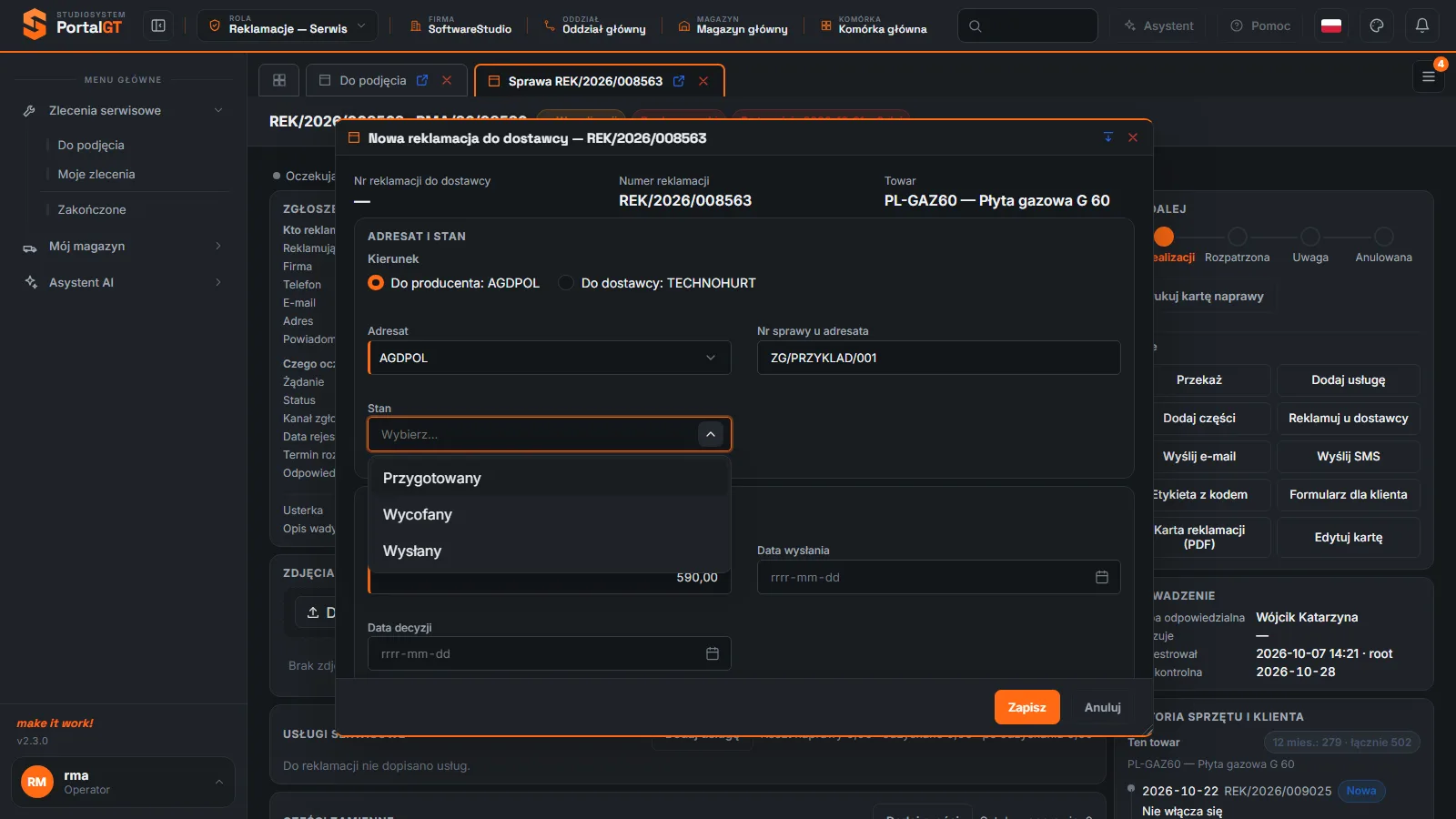Screen dimensions: 1456x819
Task: Collapse 'Zlecenia serwisowe' section
Action: tap(123, 111)
